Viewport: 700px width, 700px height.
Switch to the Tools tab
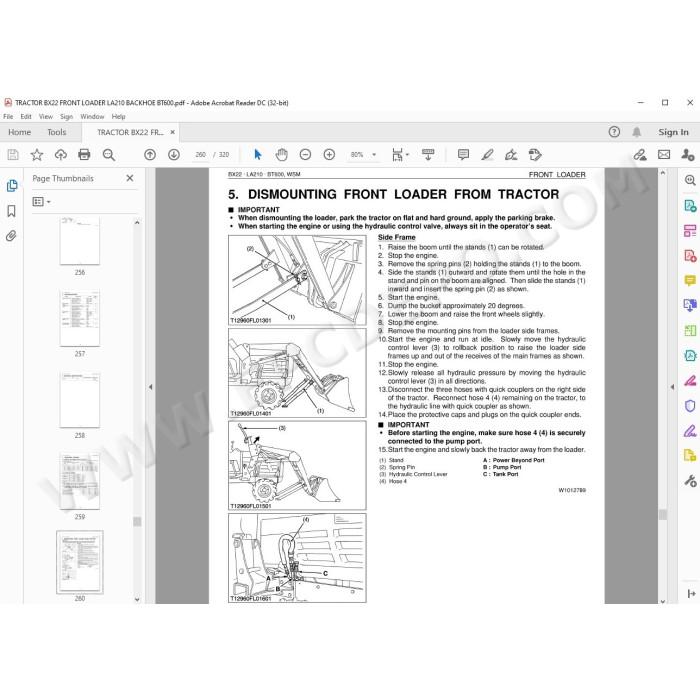(x=57, y=132)
